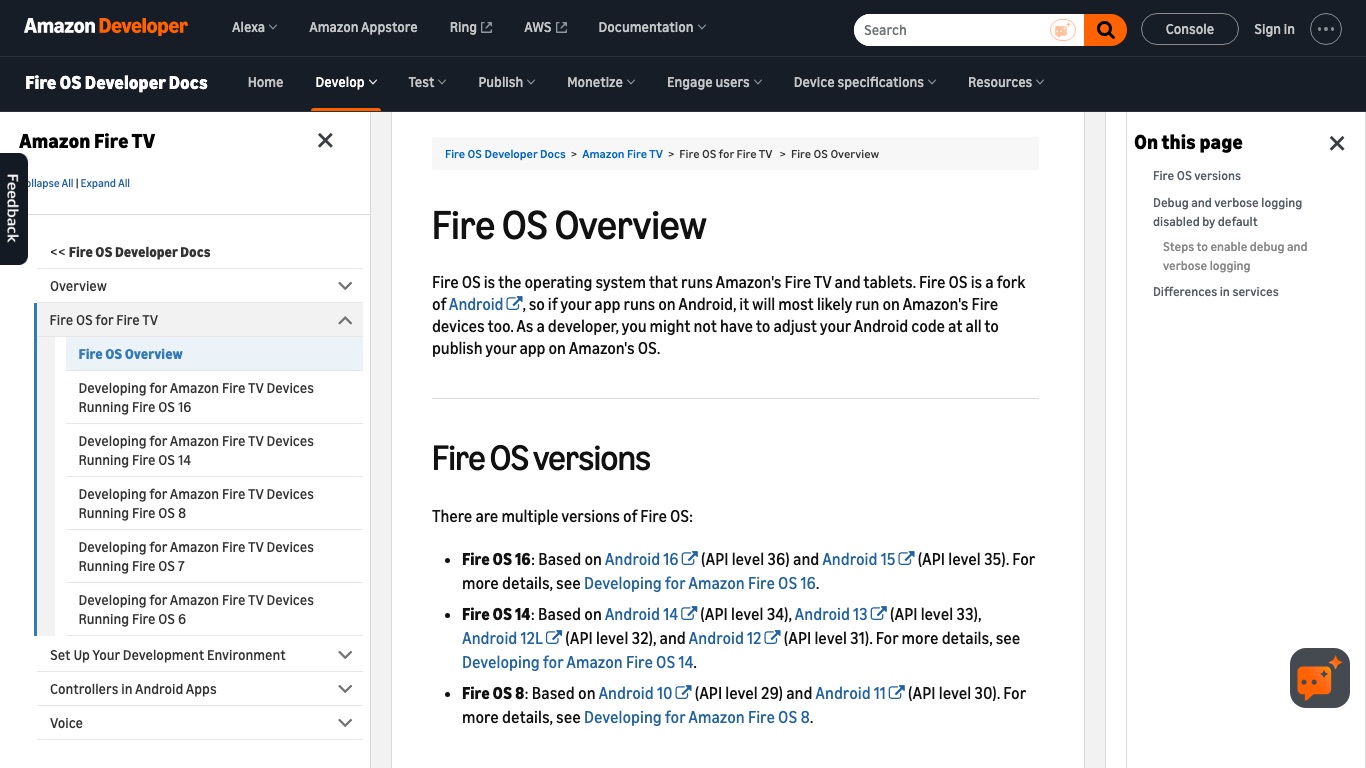
Task: Expand Controllers in Android Apps section
Action: [x=200, y=689]
